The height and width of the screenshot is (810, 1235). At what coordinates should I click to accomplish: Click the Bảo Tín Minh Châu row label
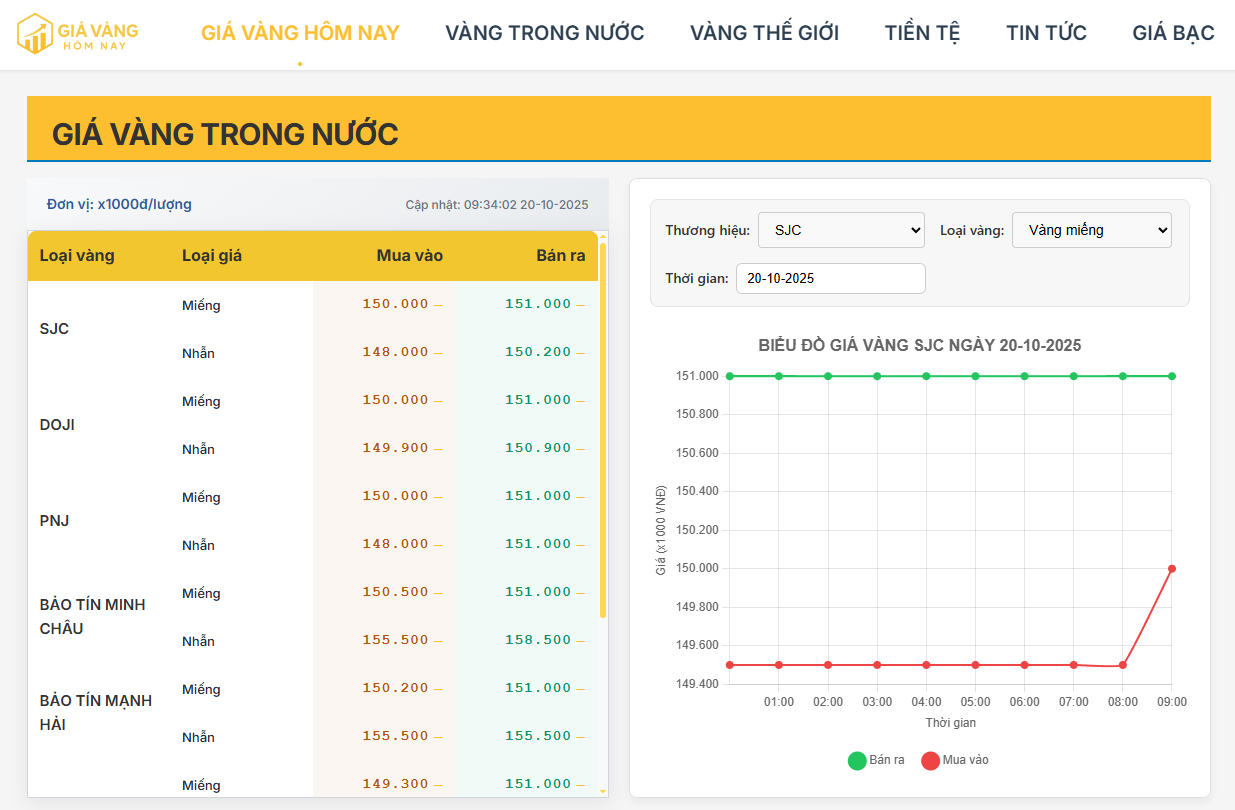click(x=92, y=617)
